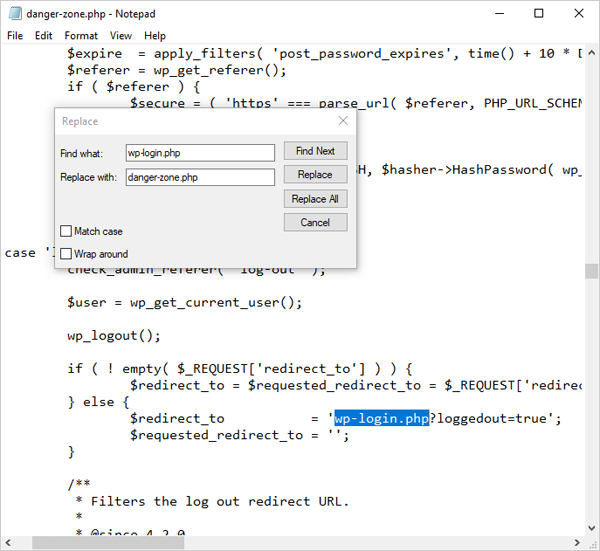
Task: Focus the Replace with input field
Action: point(200,177)
